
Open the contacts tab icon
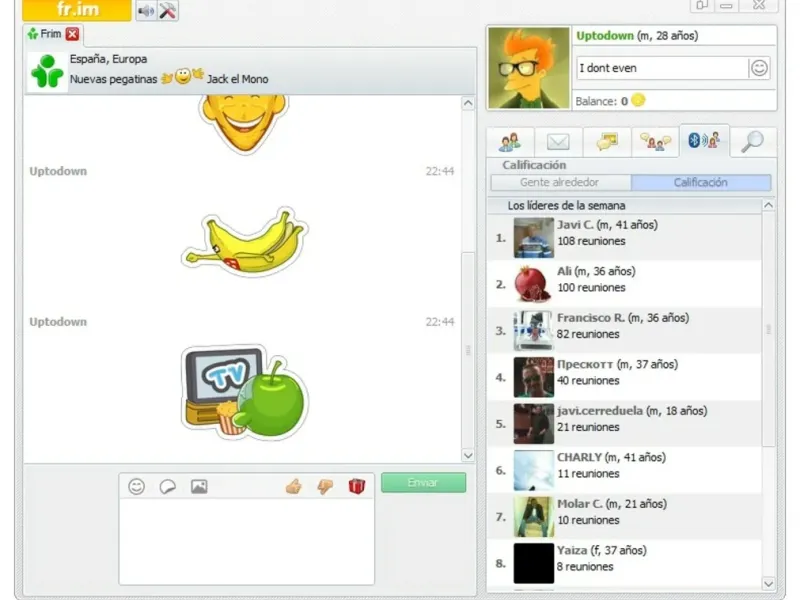[510, 141]
